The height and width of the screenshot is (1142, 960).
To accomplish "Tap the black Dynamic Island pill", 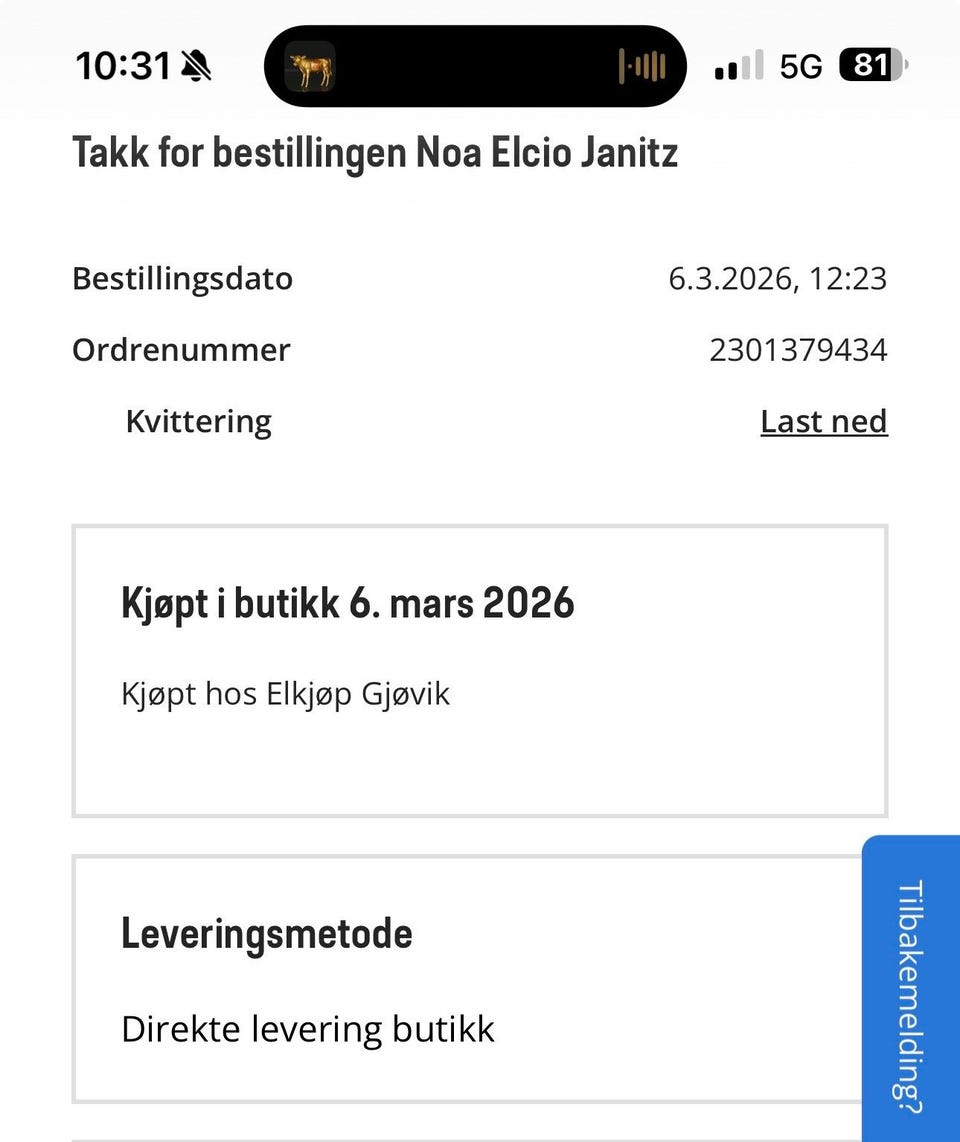I will tap(475, 66).
